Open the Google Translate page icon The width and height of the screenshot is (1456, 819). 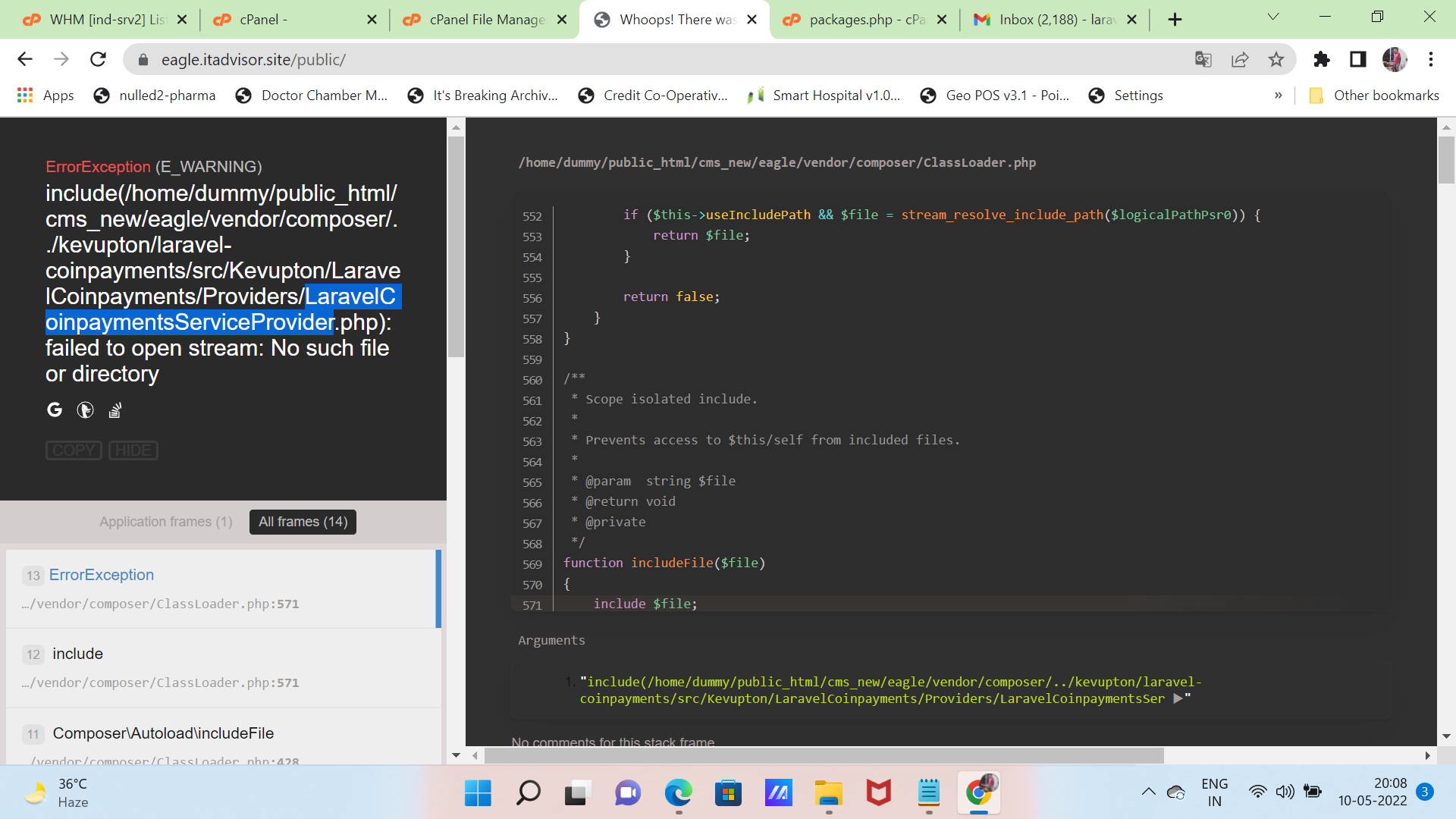[1203, 59]
